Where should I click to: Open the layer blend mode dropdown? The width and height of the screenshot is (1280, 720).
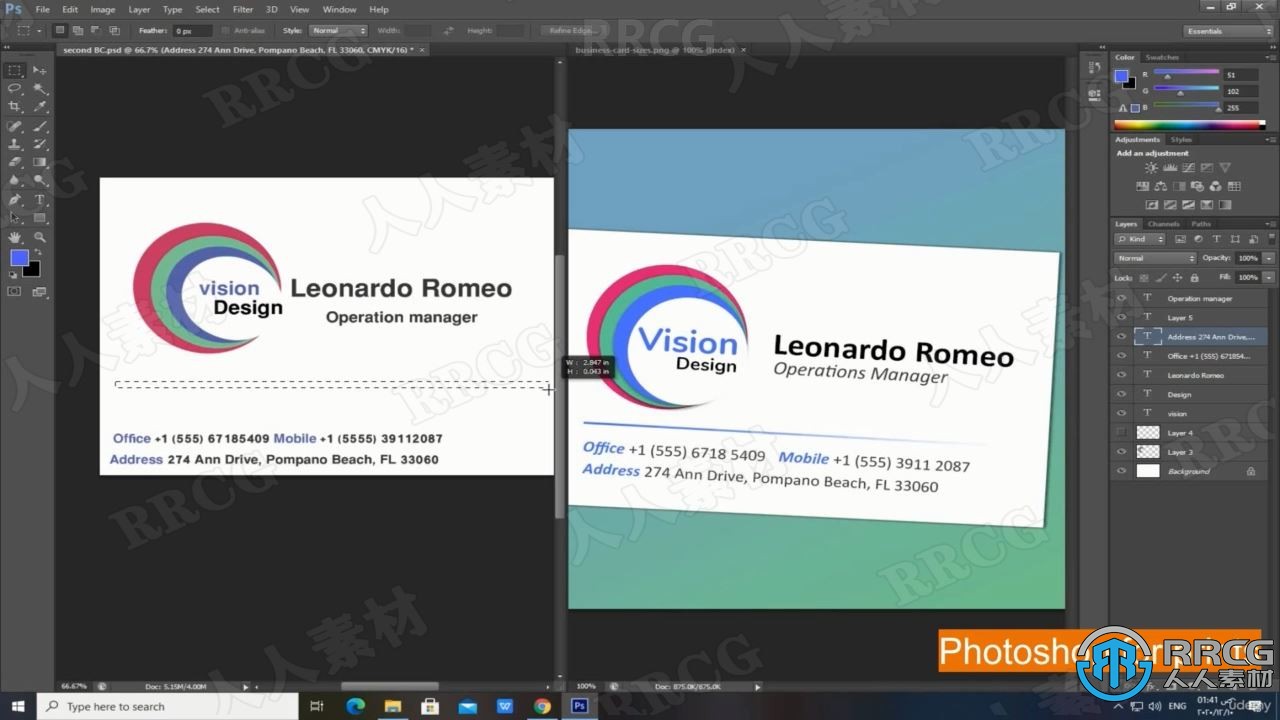[1155, 258]
